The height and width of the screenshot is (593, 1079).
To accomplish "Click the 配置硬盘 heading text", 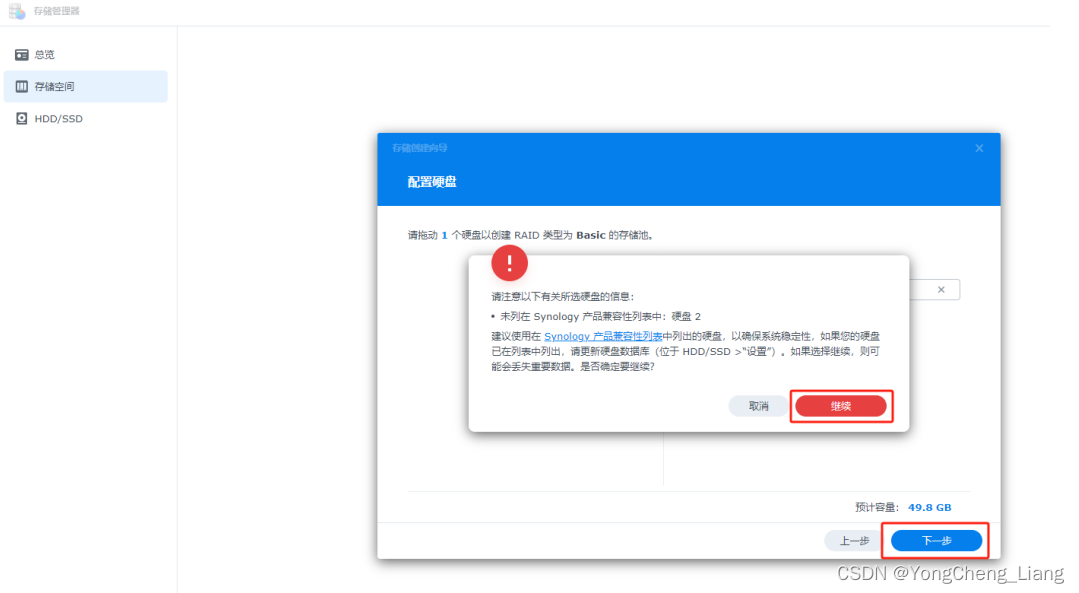I will point(432,182).
